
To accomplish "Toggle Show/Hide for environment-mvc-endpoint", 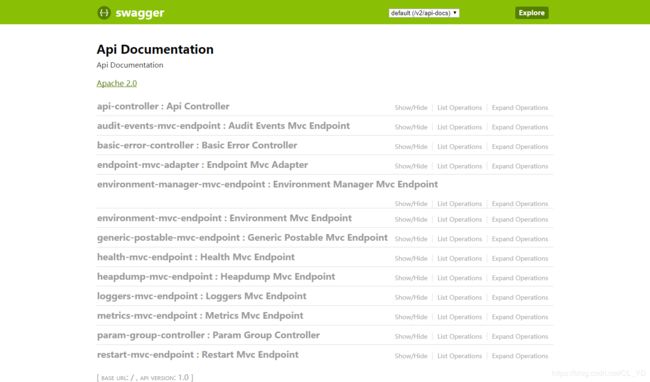I will click(x=411, y=220).
